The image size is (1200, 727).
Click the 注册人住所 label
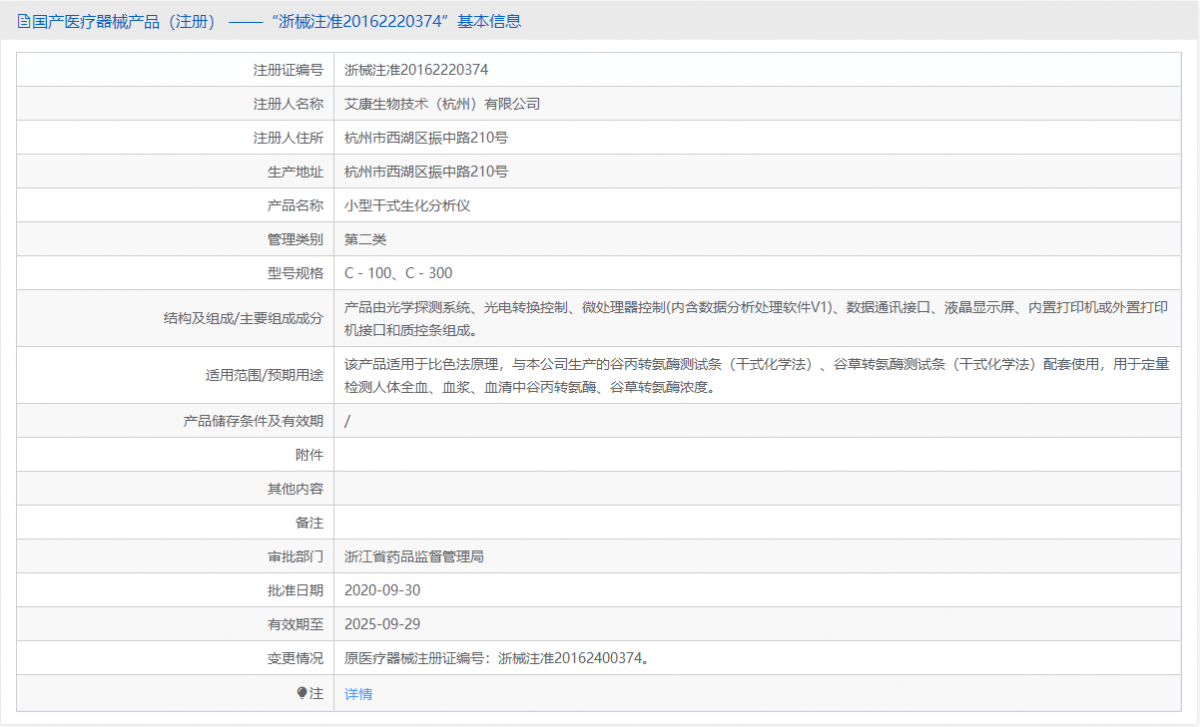(x=288, y=138)
